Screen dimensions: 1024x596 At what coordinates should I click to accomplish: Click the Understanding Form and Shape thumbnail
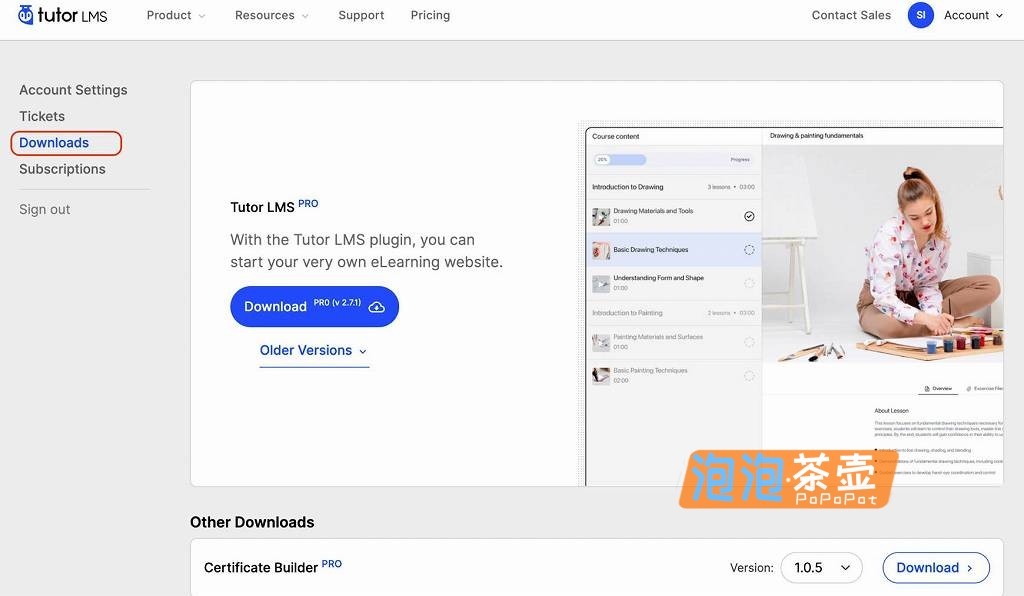(599, 282)
